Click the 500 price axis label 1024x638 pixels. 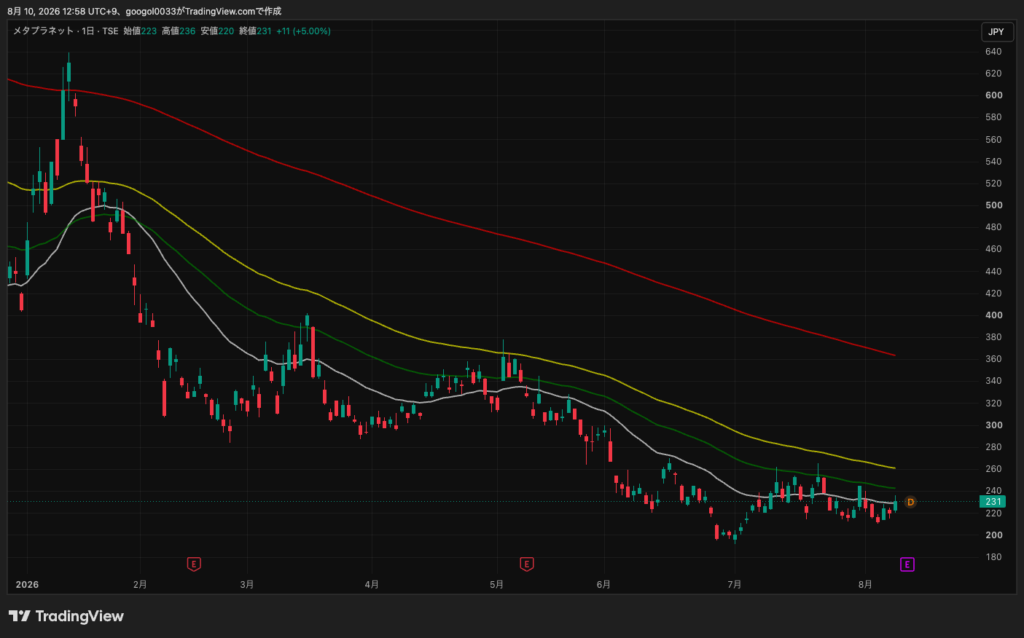point(993,205)
